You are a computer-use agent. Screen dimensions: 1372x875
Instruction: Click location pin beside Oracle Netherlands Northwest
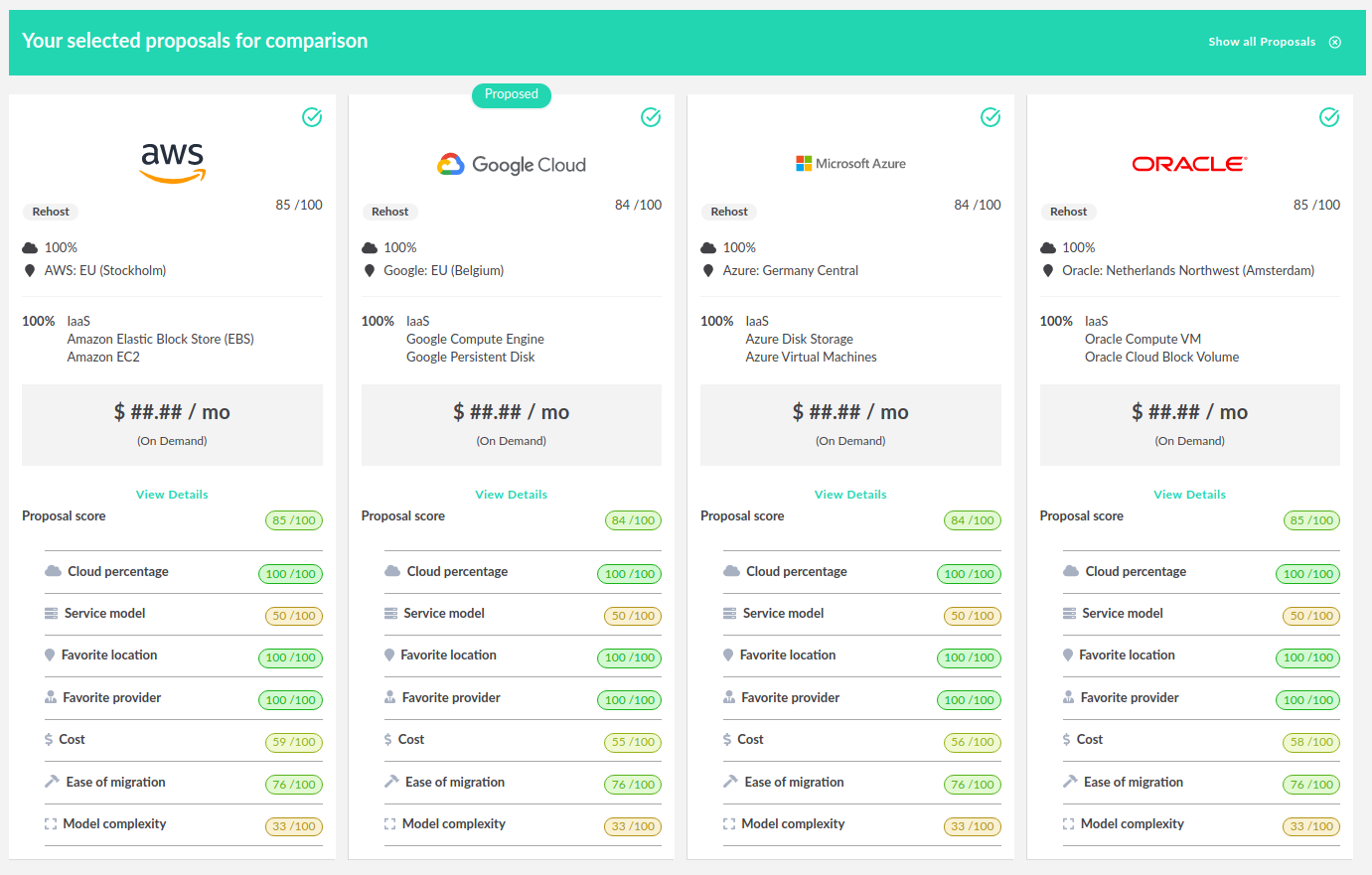[x=1047, y=271]
